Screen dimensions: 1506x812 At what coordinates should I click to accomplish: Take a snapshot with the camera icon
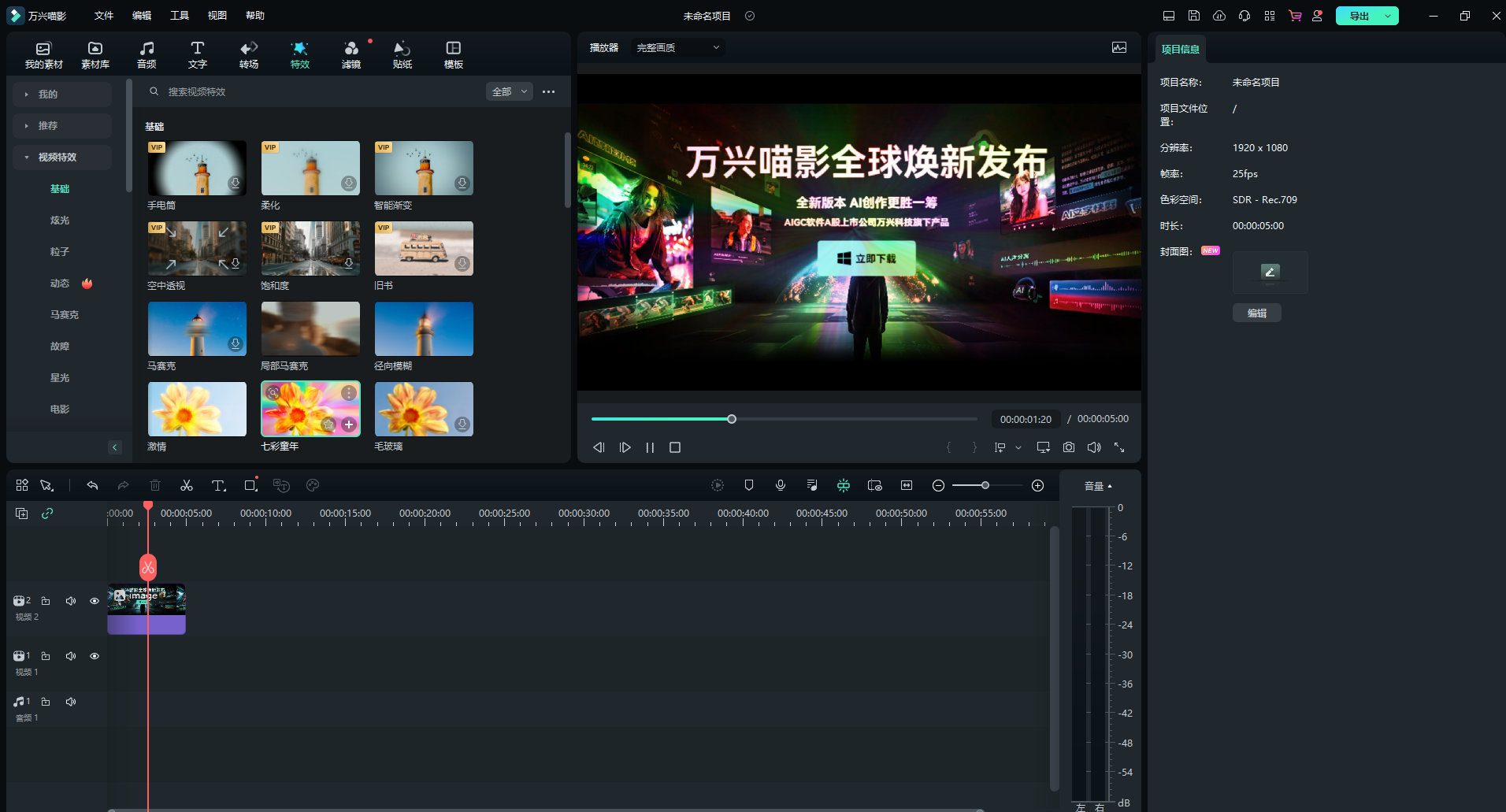pos(1069,447)
